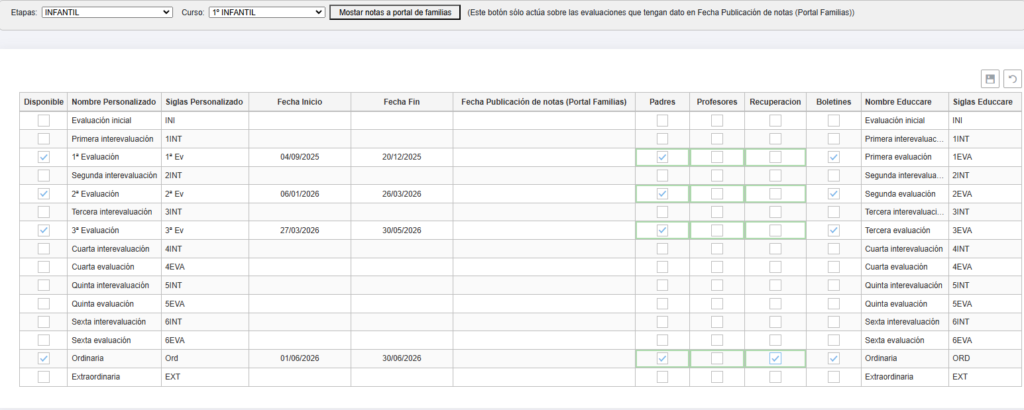Sort by Fecha Inicio column header
The height and width of the screenshot is (410, 1024).
coord(300,102)
